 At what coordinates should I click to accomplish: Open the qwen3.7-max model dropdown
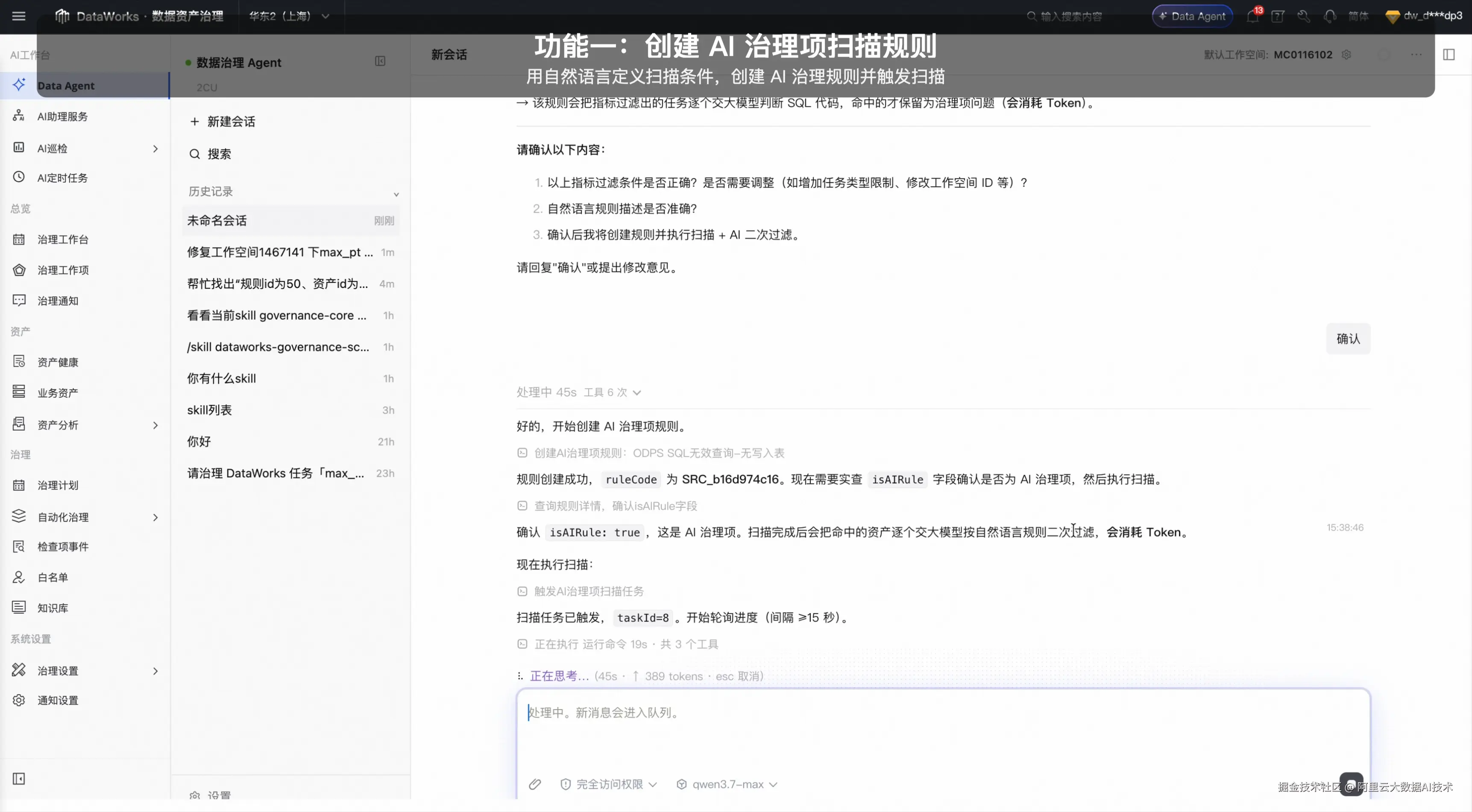pyautogui.click(x=727, y=784)
